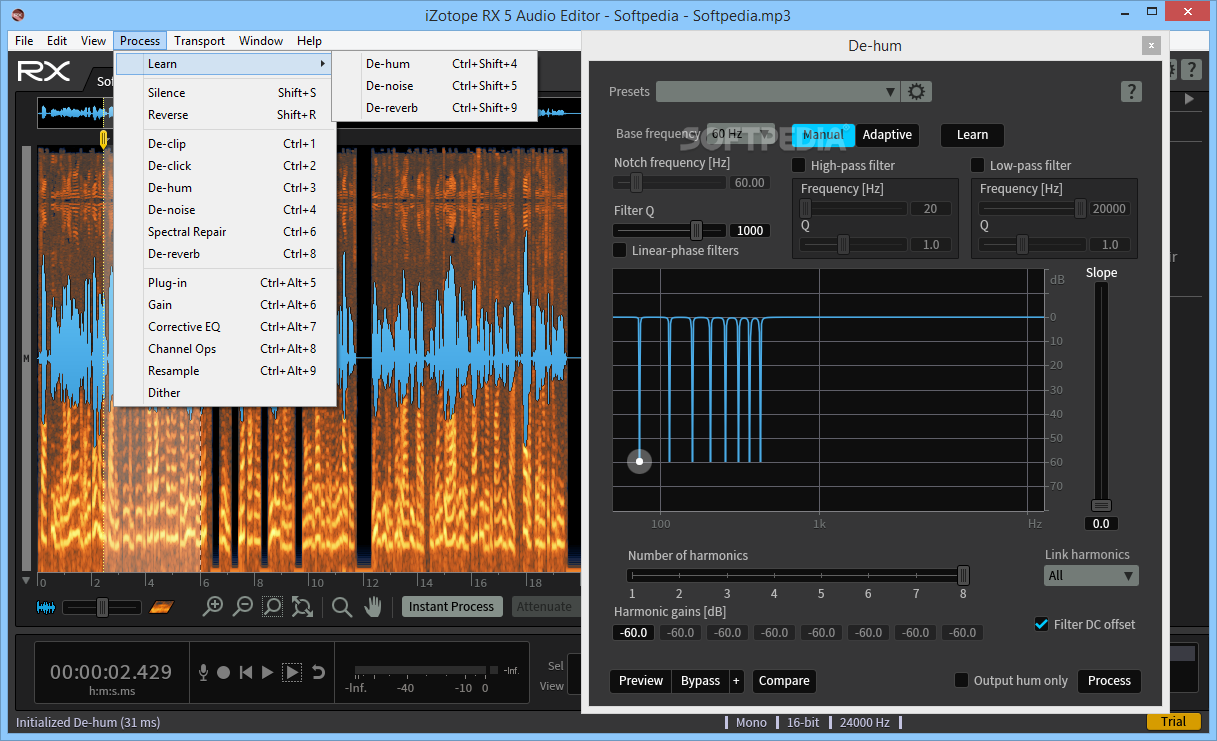Zoom in with the plus magnifier icon

212,606
